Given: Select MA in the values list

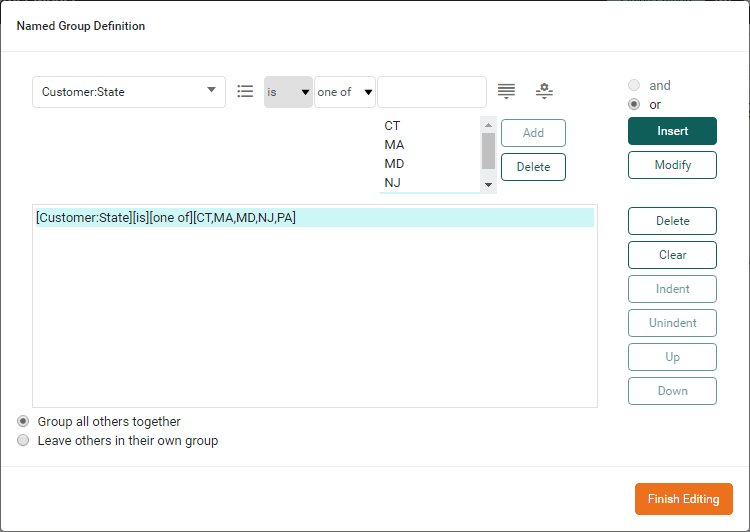Looking at the screenshot, I should click(394, 145).
